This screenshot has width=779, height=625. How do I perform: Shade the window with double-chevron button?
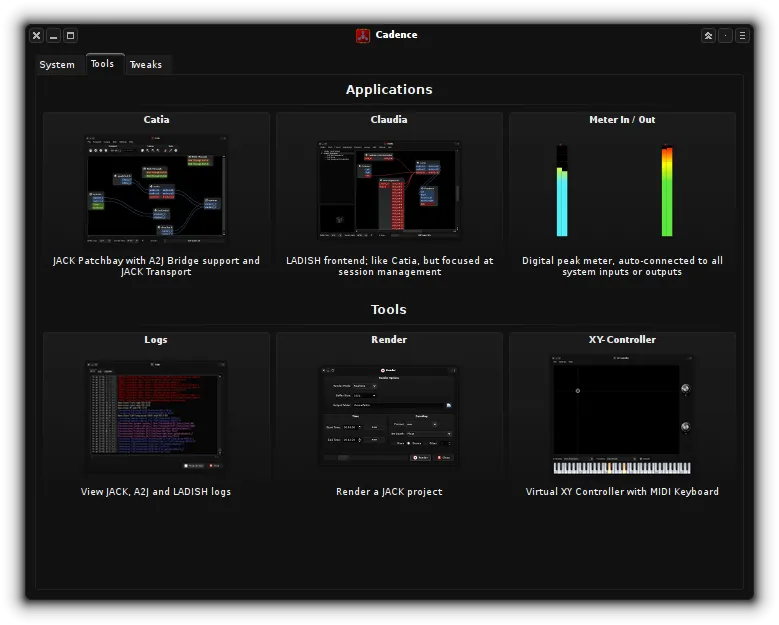pos(708,36)
